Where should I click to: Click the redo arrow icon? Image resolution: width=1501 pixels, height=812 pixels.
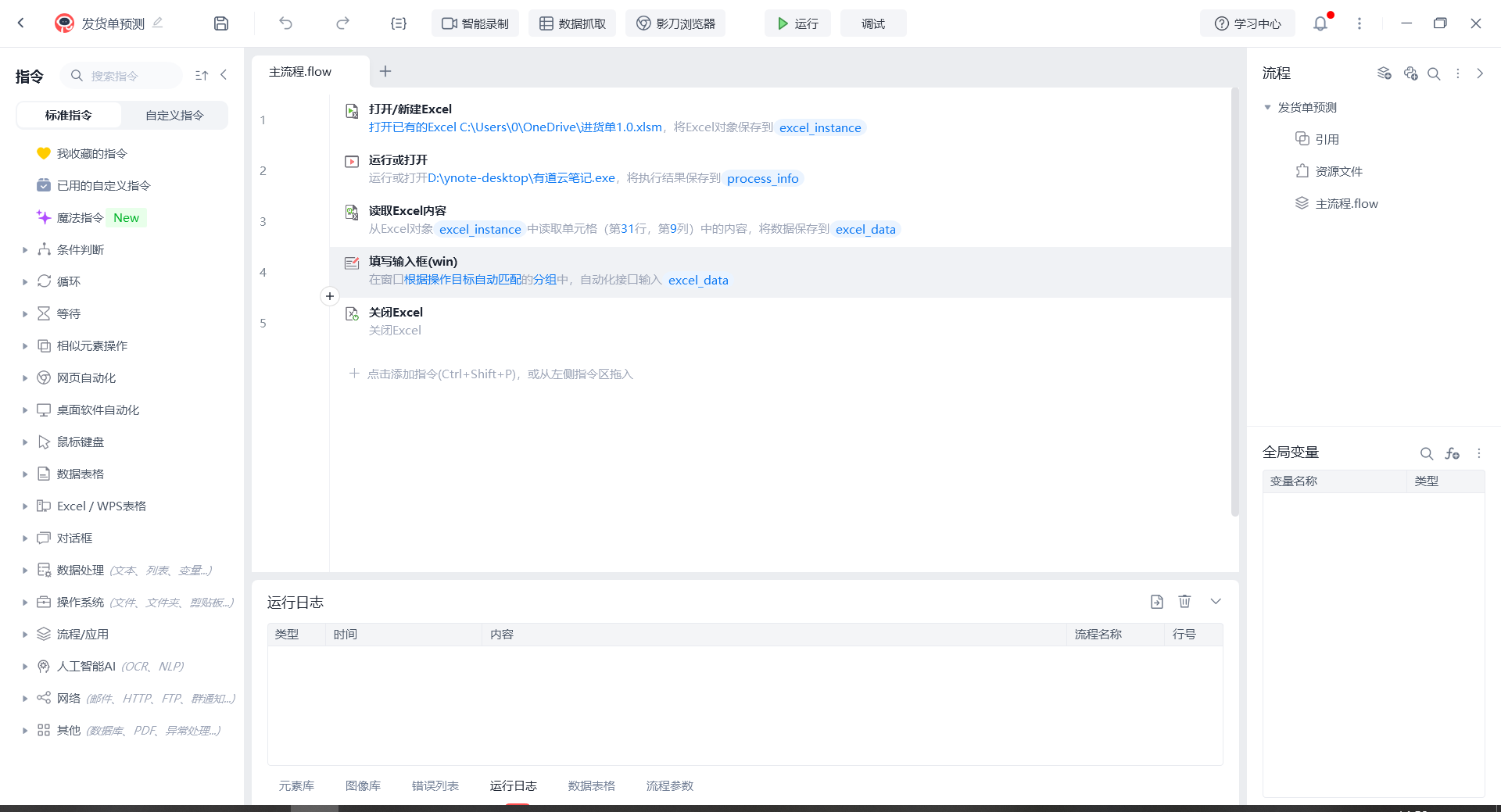click(342, 23)
